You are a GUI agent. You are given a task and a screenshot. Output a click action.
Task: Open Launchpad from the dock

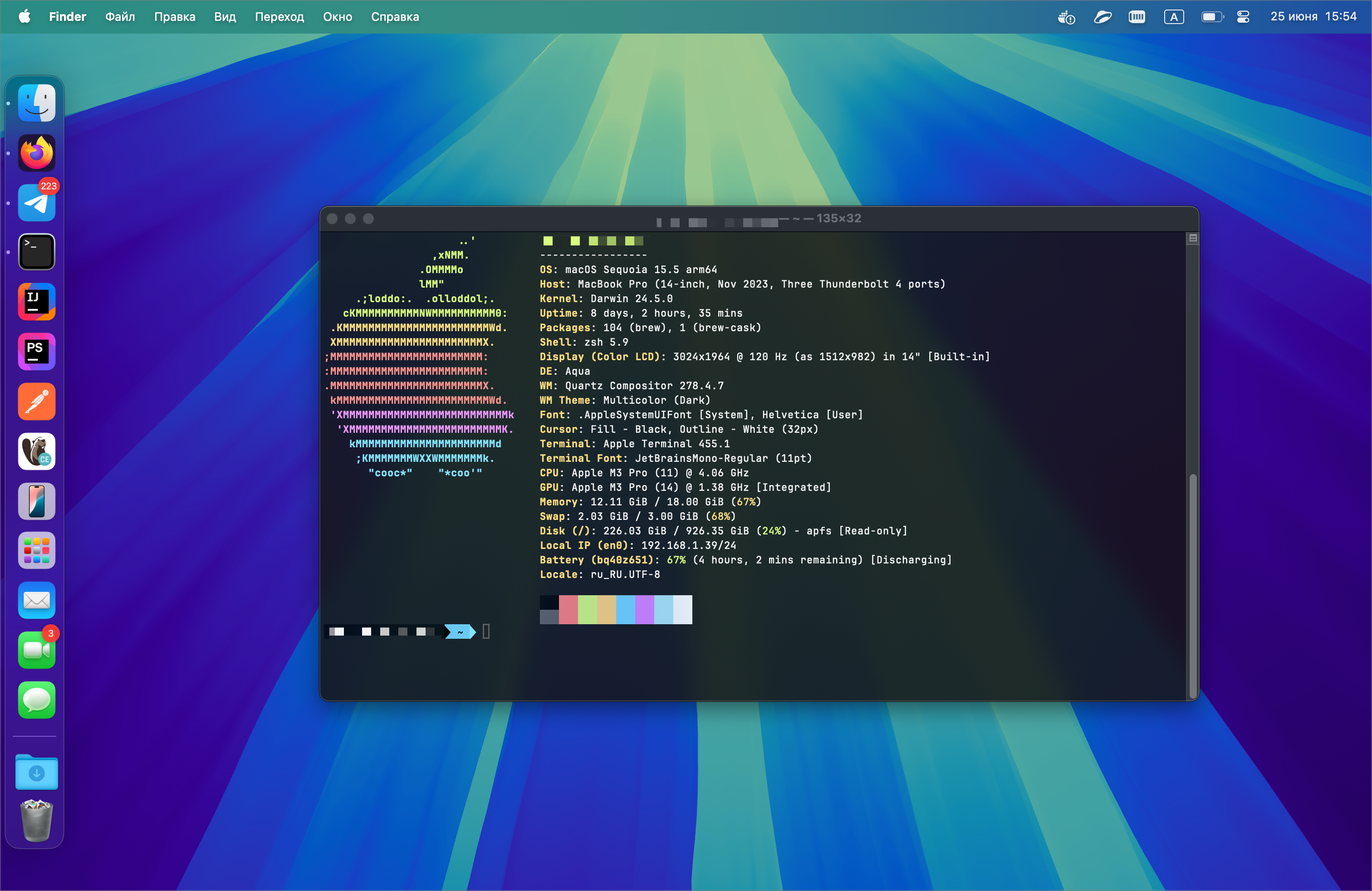[36, 550]
